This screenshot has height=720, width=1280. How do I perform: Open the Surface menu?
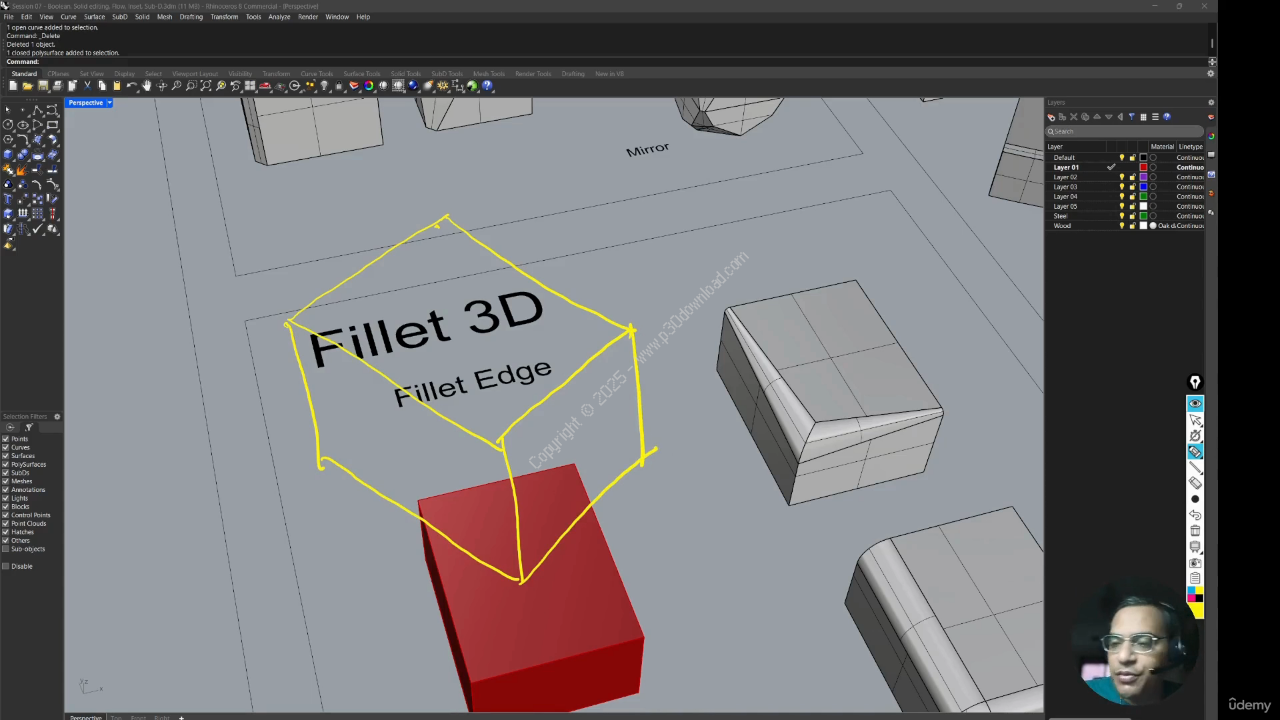[x=94, y=17]
